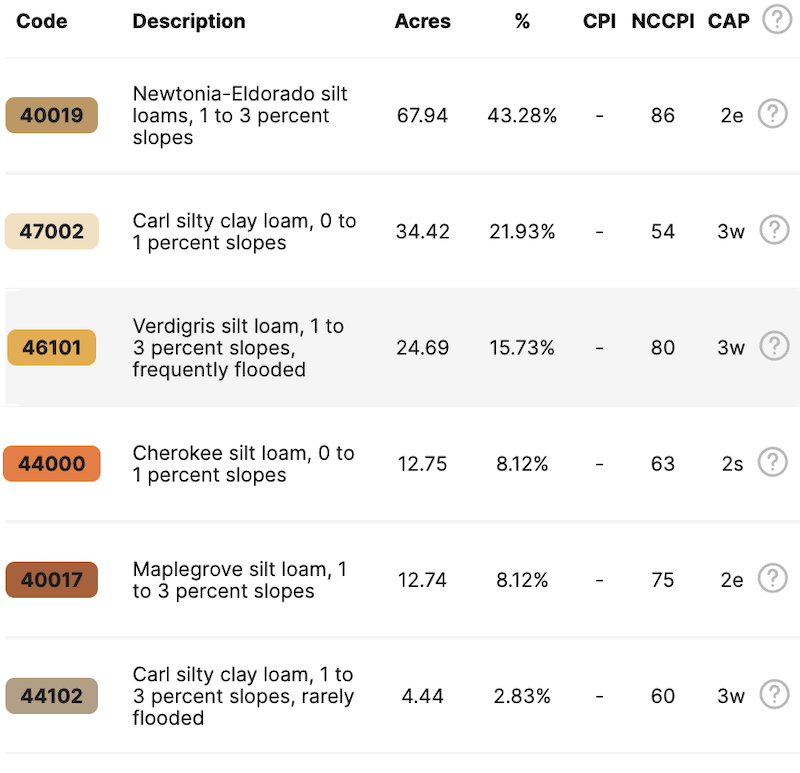Click the CAP column header
Viewport: 800px width, 773px height.
[728, 21]
